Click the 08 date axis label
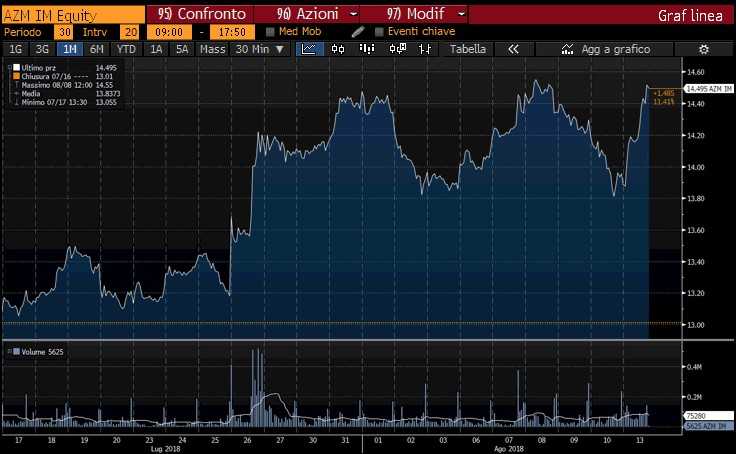 pyautogui.click(x=542, y=440)
